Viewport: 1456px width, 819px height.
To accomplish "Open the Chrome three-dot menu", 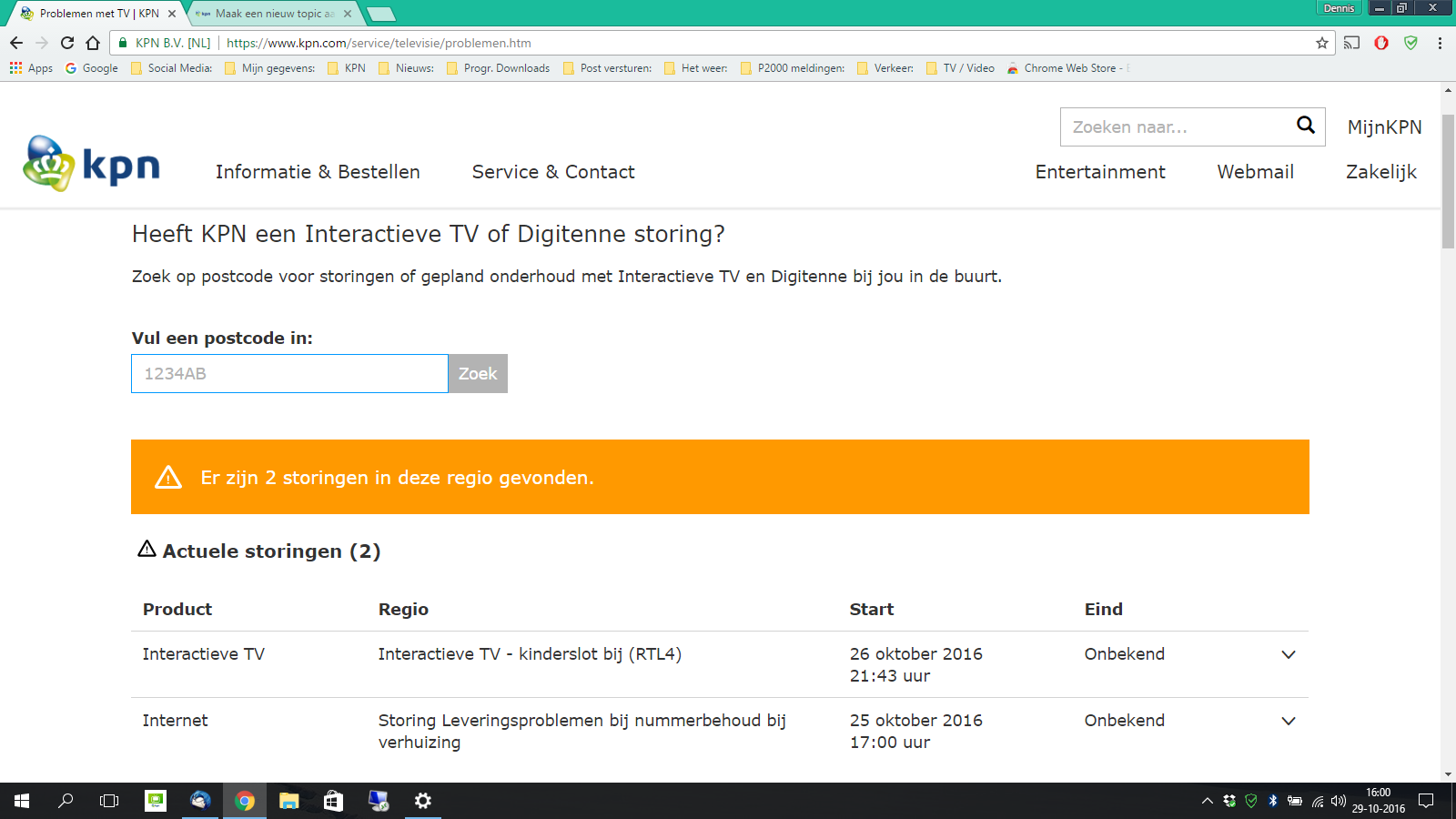I will click(1440, 43).
